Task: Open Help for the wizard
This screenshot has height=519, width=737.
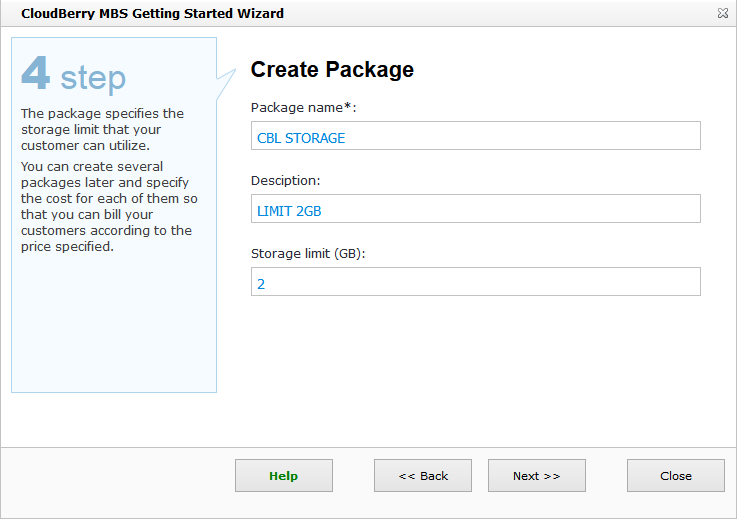Action: pyautogui.click(x=283, y=476)
